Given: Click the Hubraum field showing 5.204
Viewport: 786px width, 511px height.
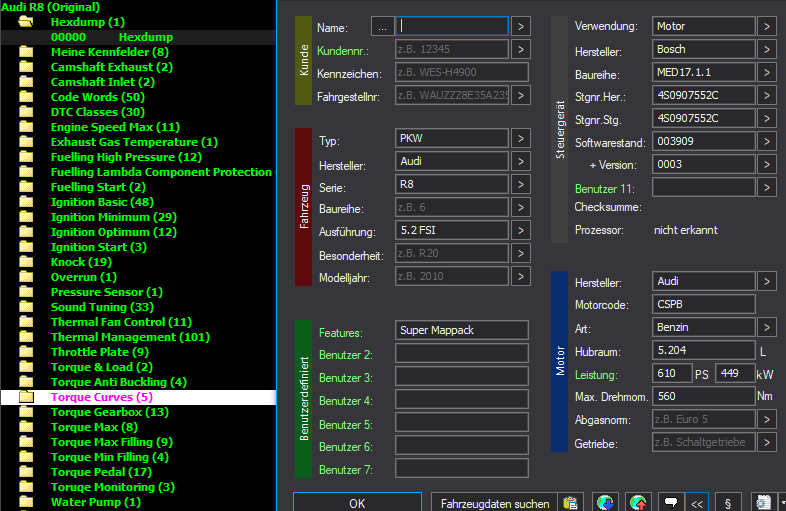Looking at the screenshot, I should click(x=704, y=350).
